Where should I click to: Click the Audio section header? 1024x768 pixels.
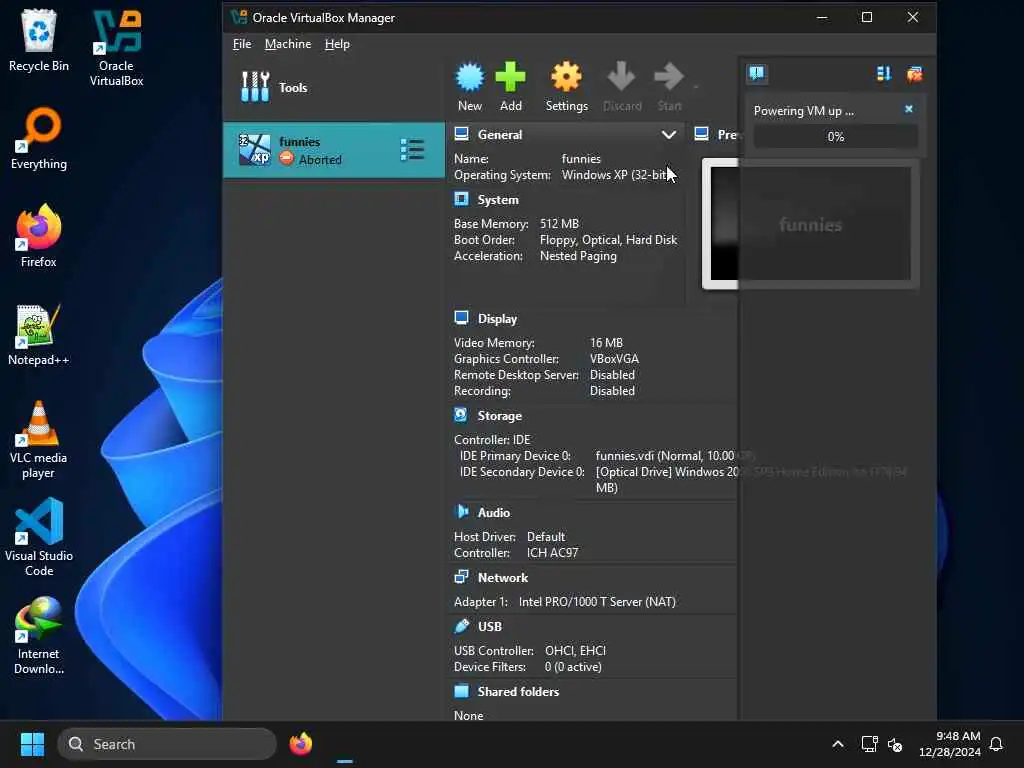tap(494, 513)
